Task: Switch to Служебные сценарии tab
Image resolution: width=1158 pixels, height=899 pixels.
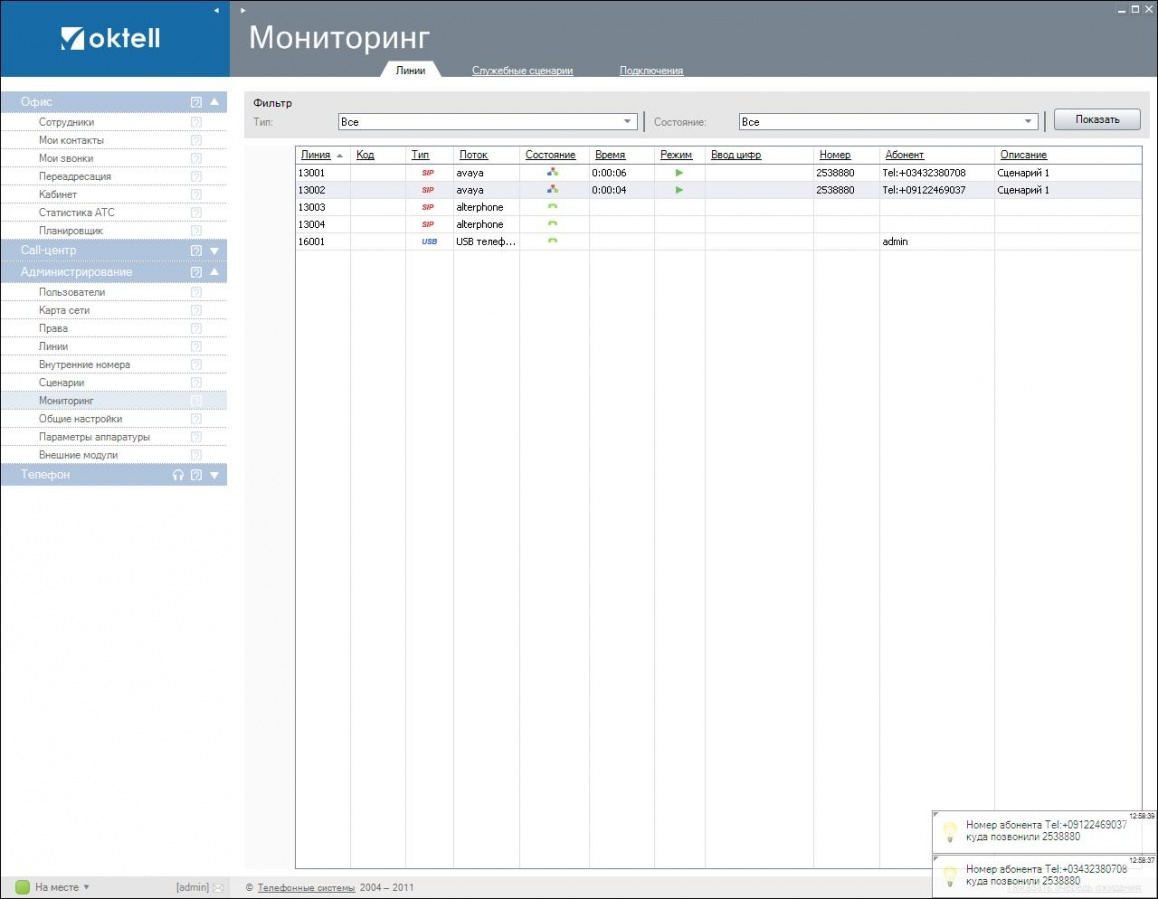Action: click(522, 71)
